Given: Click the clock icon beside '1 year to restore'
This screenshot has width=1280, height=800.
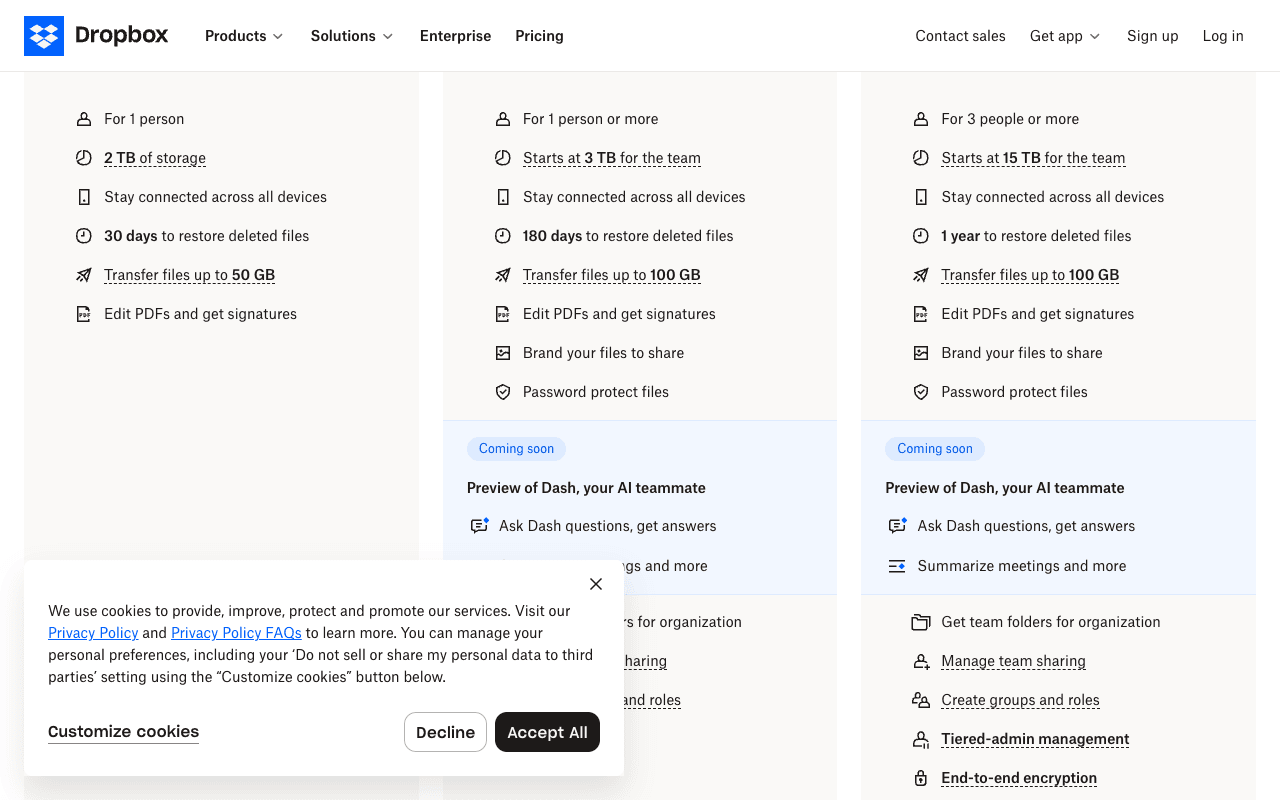Looking at the screenshot, I should [x=921, y=236].
